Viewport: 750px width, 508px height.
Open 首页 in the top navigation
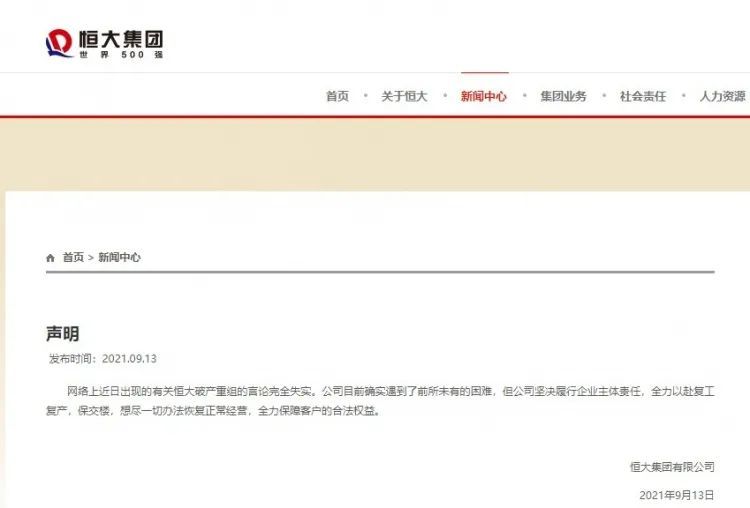[x=337, y=96]
